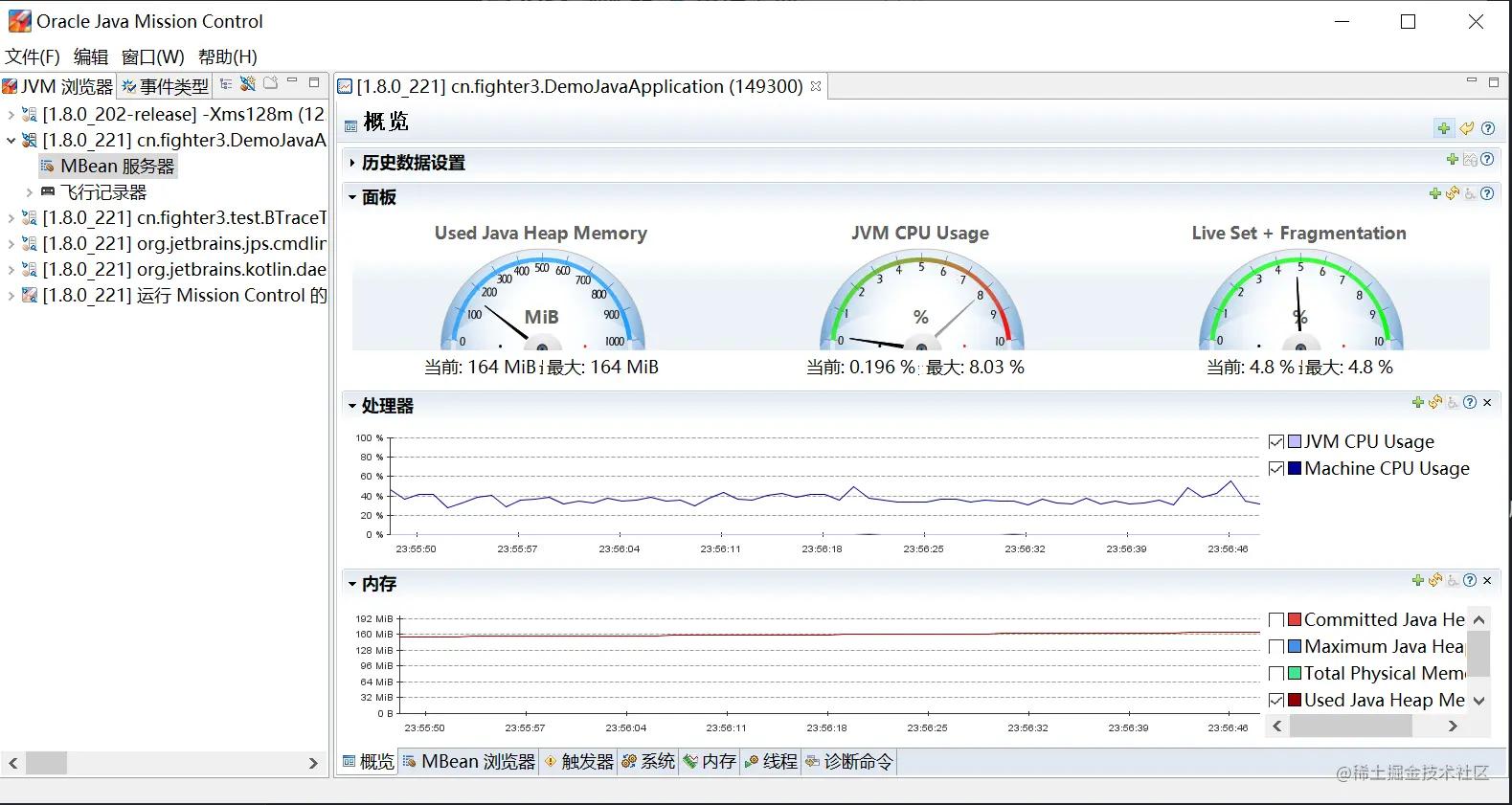The image size is (1512, 805).
Task: Add attribute with plus icon in 内存 section
Action: tap(1418, 580)
